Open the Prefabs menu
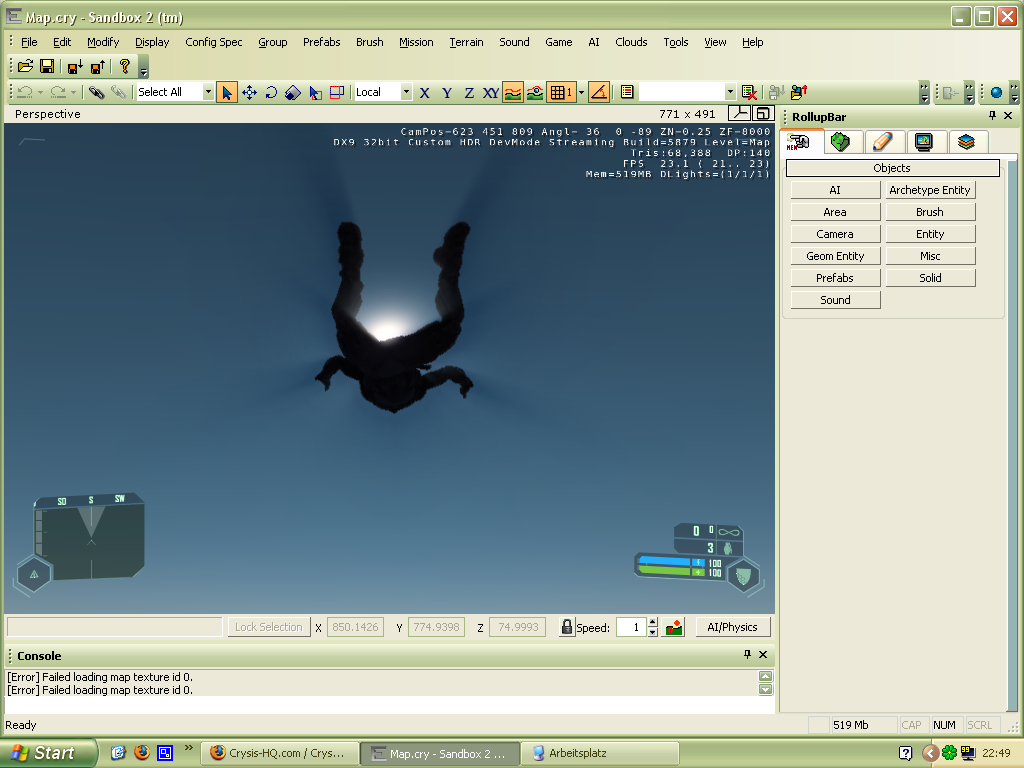The width and height of the screenshot is (1024, 768). pyautogui.click(x=321, y=42)
